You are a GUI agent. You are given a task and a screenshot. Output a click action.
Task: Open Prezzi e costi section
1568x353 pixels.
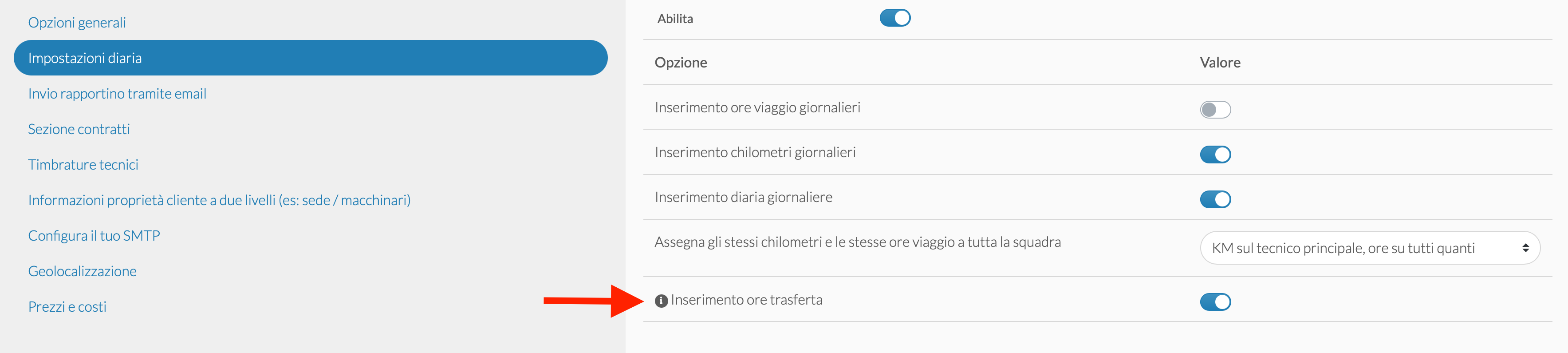67,307
